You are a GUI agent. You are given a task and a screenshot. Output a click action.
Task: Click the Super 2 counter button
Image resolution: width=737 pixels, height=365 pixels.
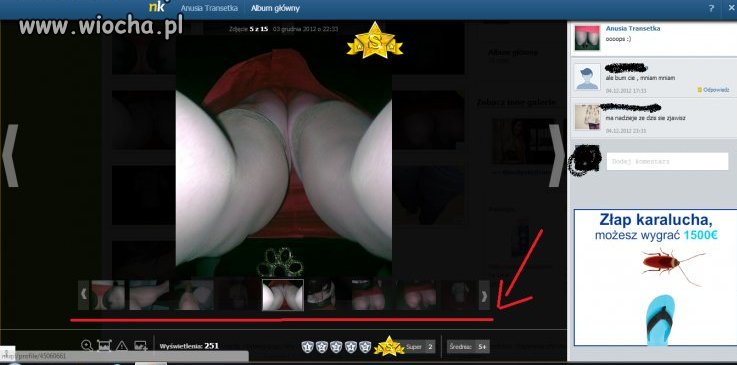tap(420, 347)
